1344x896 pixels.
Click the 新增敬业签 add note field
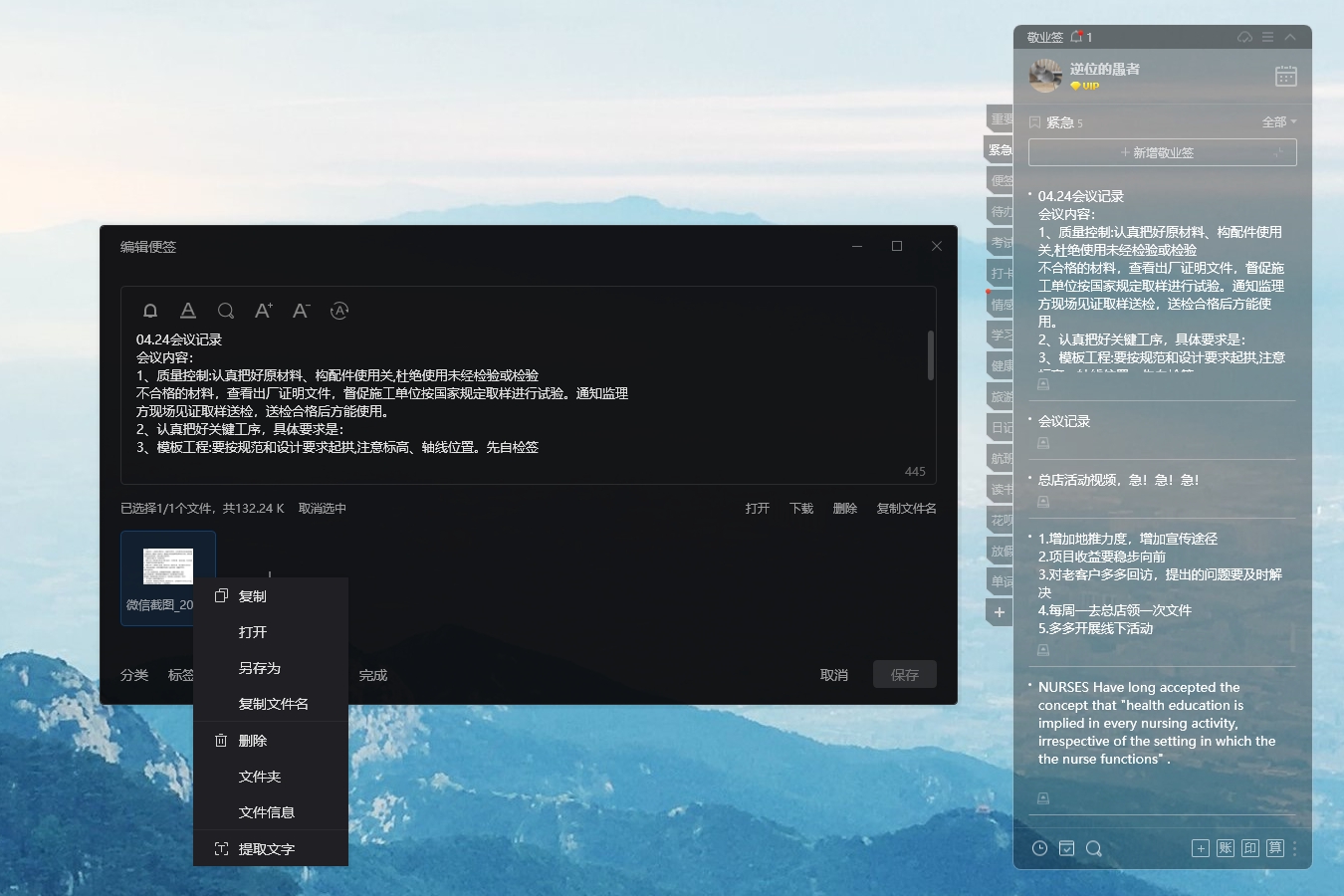1162,152
